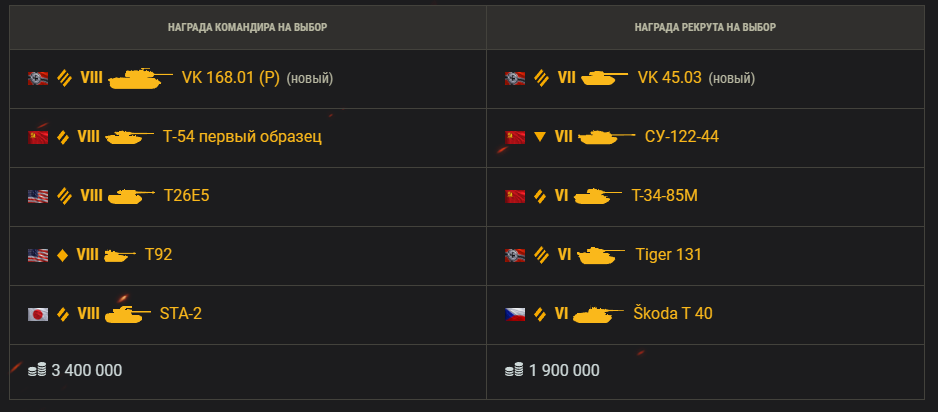
Task: Click the Czech flag icon beside Škoda T 40
Action: tap(515, 314)
